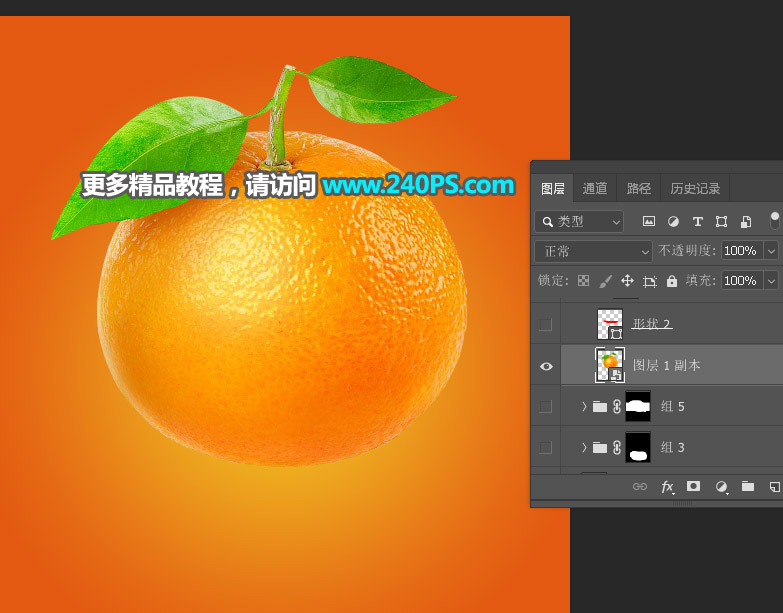Select the 组 3 layer mask thumbnail
The image size is (783, 613).
click(638, 447)
